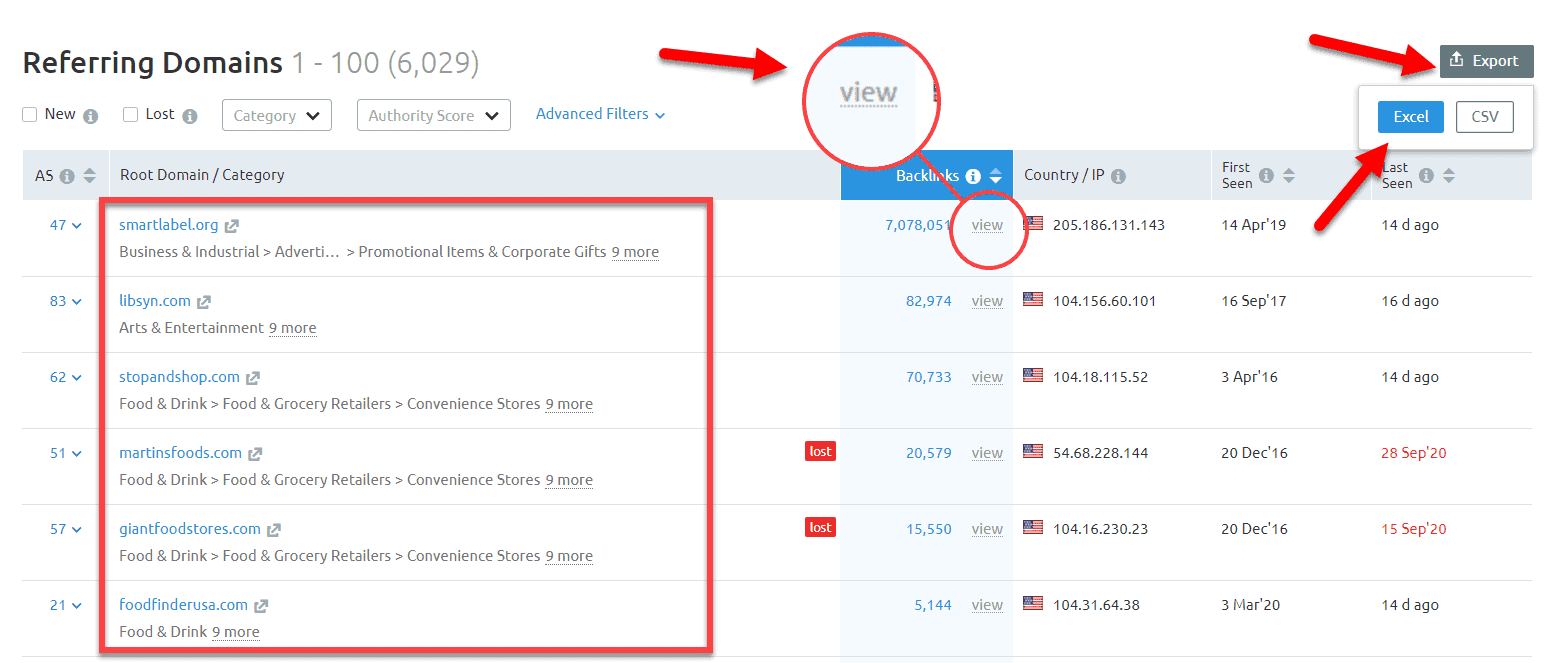View backlinks from foodfinderusa.com row
The image size is (1554, 663).
coord(987,605)
